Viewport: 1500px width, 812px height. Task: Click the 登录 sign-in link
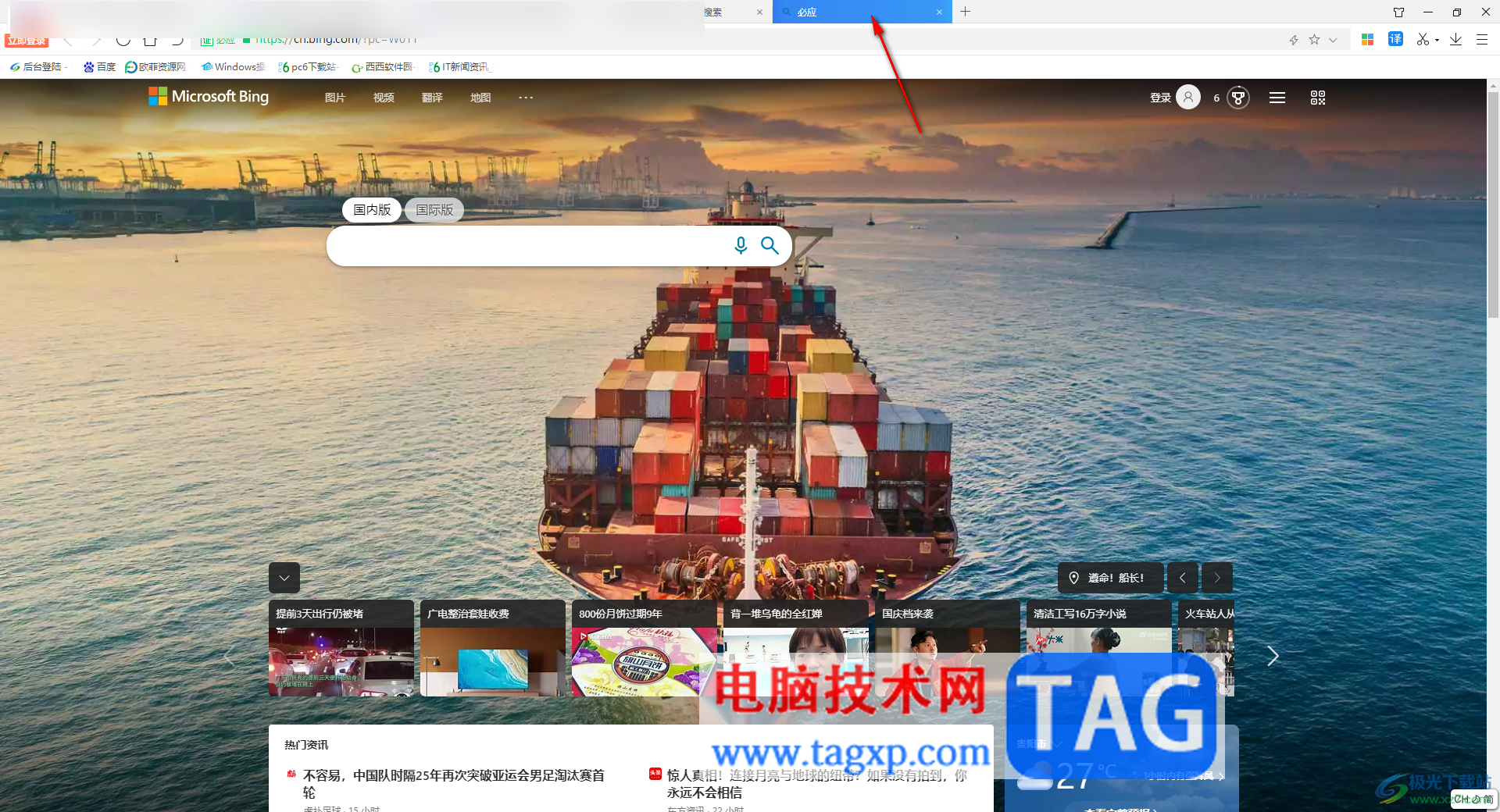tap(1160, 98)
